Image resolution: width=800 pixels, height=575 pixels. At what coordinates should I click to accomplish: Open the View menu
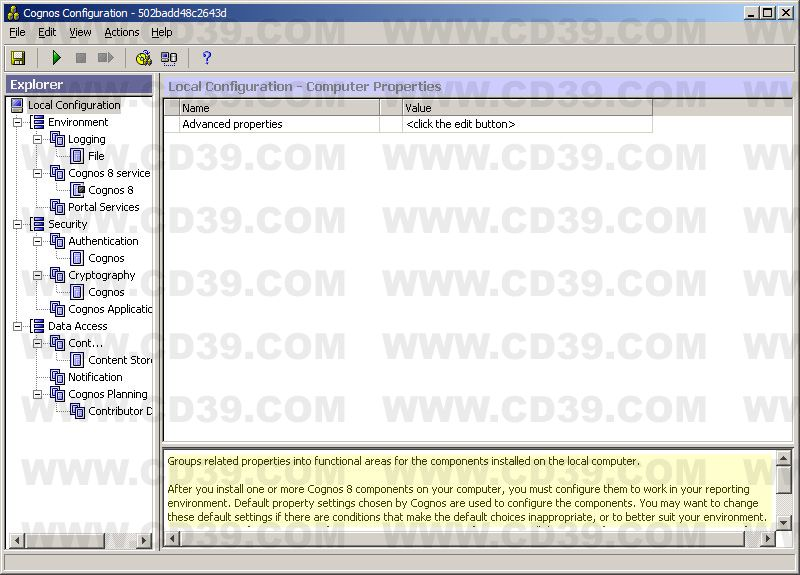click(x=80, y=32)
